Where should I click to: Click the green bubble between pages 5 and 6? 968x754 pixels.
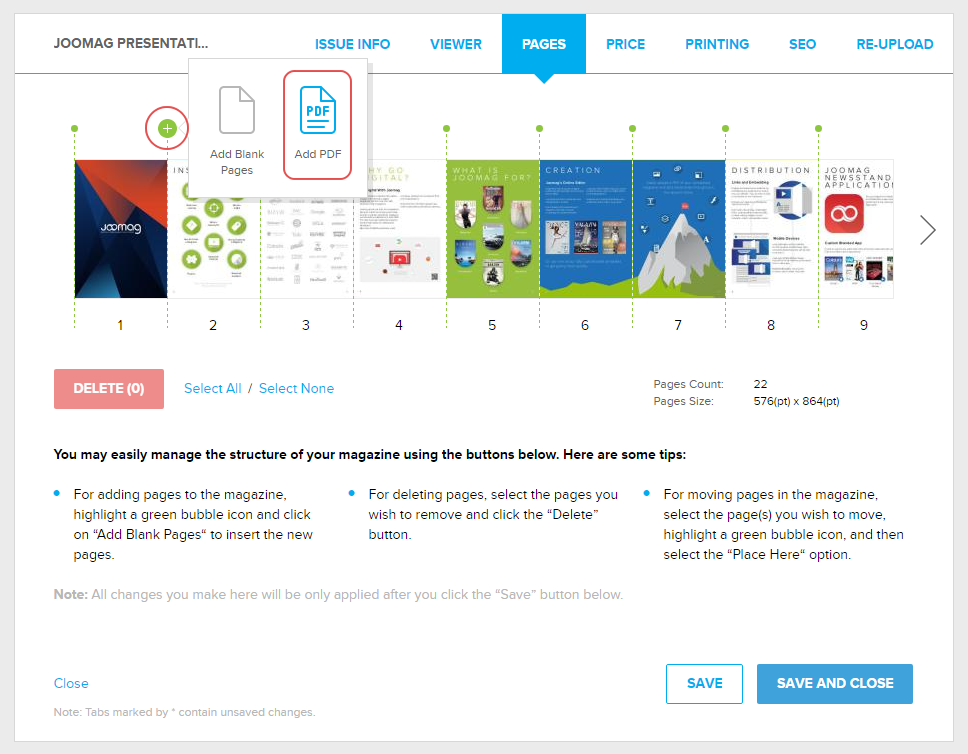(x=539, y=128)
